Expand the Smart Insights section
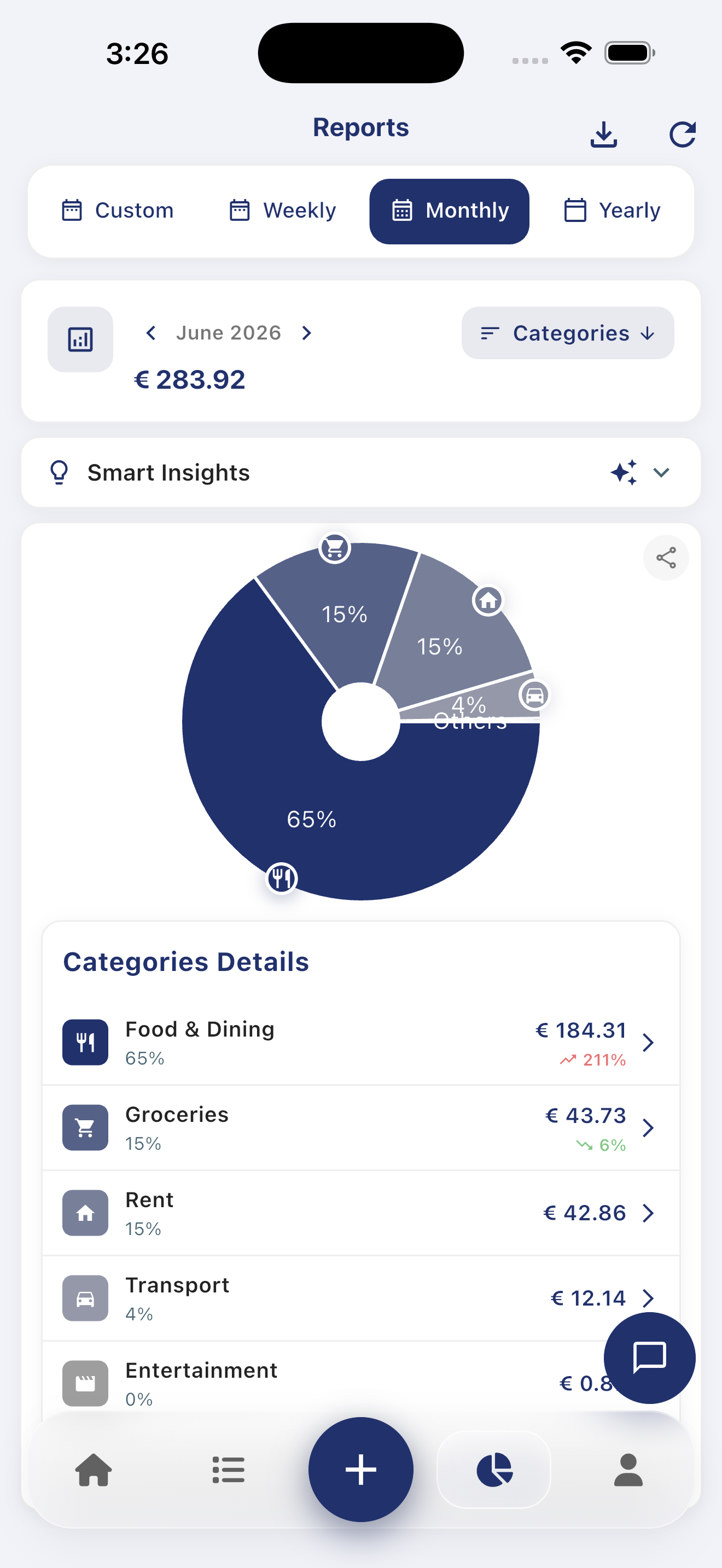Viewport: 722px width, 1568px height. coord(361,472)
